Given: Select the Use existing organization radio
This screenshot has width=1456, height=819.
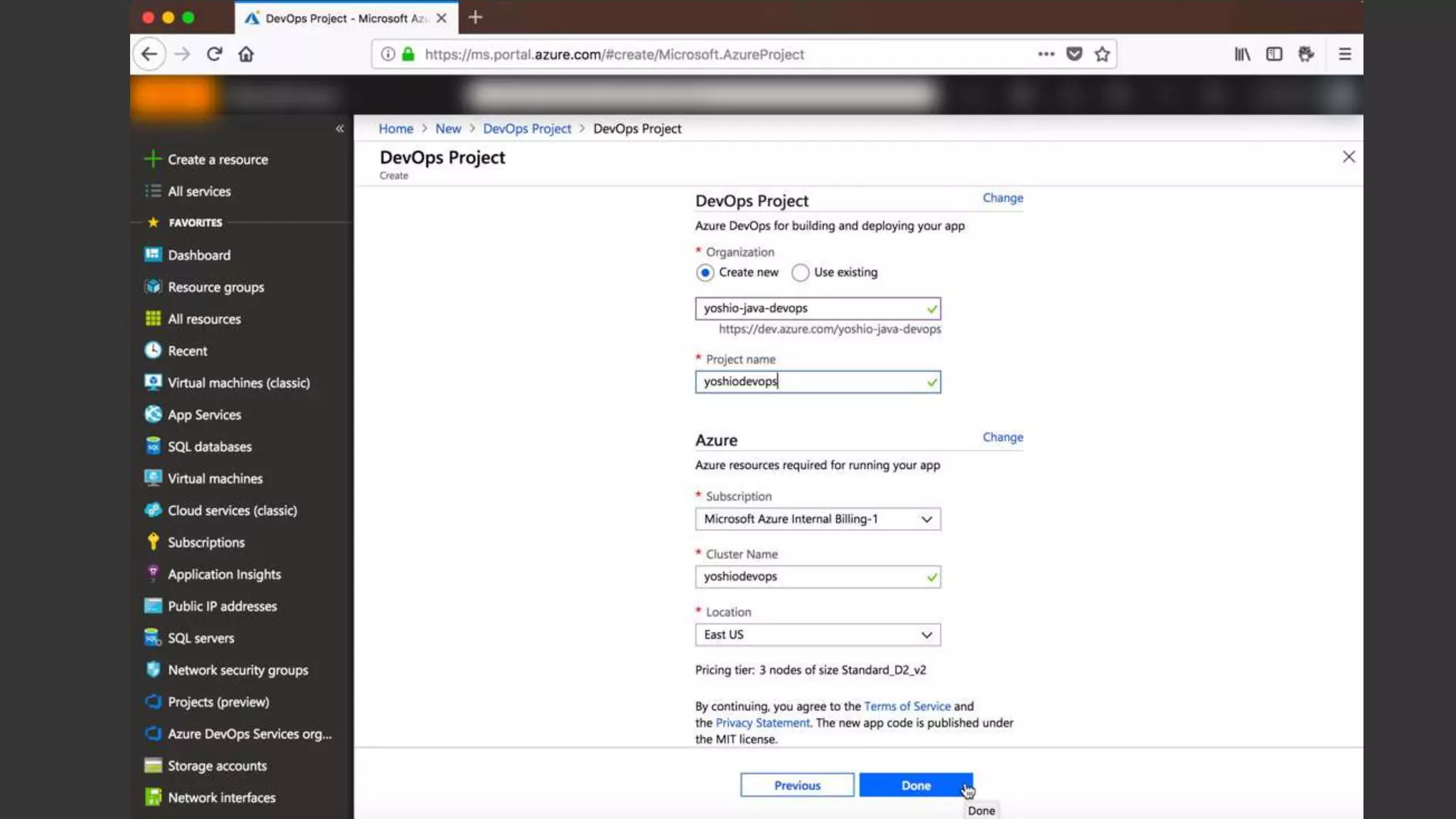Looking at the screenshot, I should coord(801,273).
